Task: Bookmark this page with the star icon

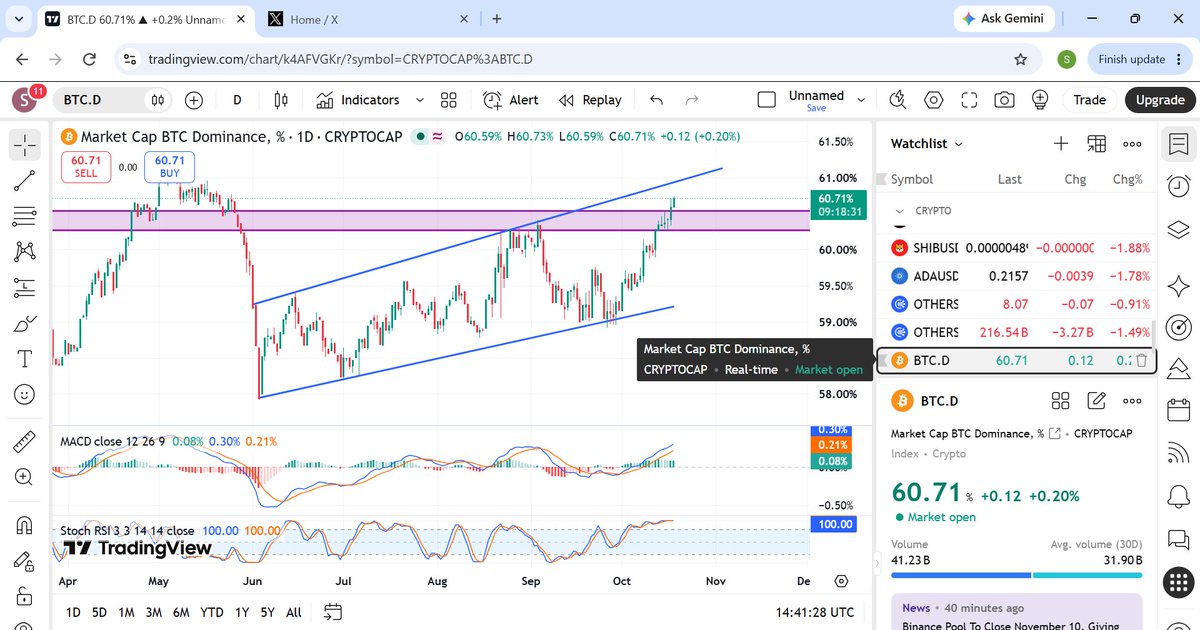Action: [x=1020, y=59]
